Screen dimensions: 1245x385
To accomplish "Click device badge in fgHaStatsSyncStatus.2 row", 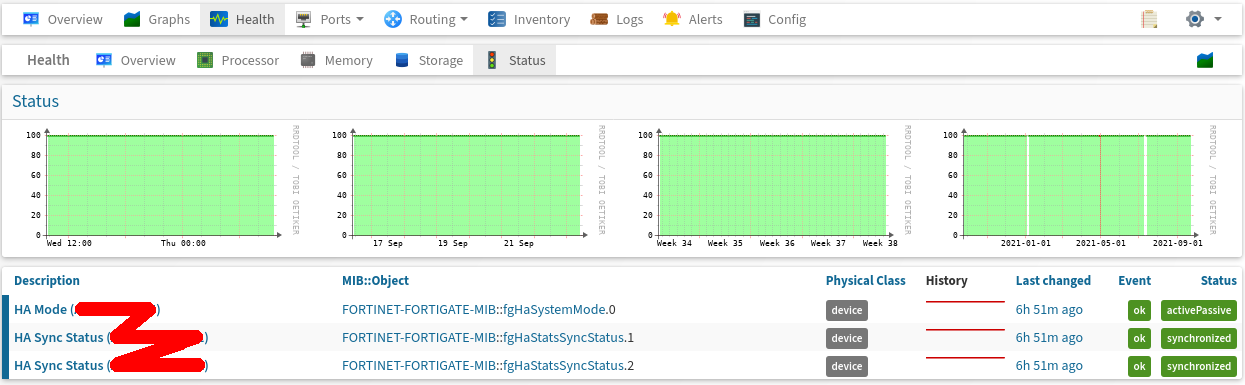I will (847, 366).
